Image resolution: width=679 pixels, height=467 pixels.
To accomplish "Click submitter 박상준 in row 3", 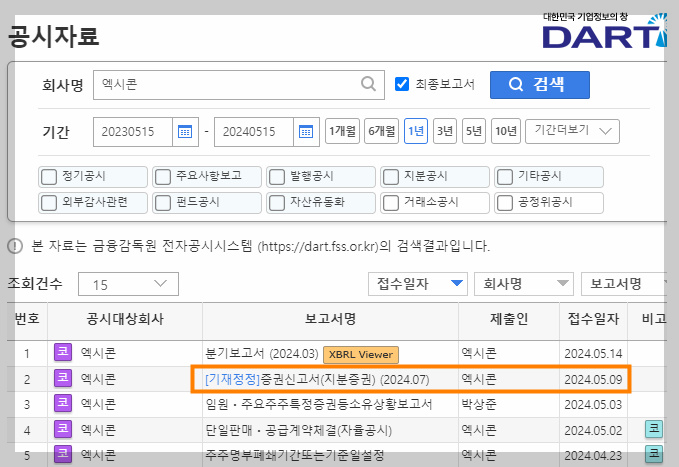I will (479, 405).
